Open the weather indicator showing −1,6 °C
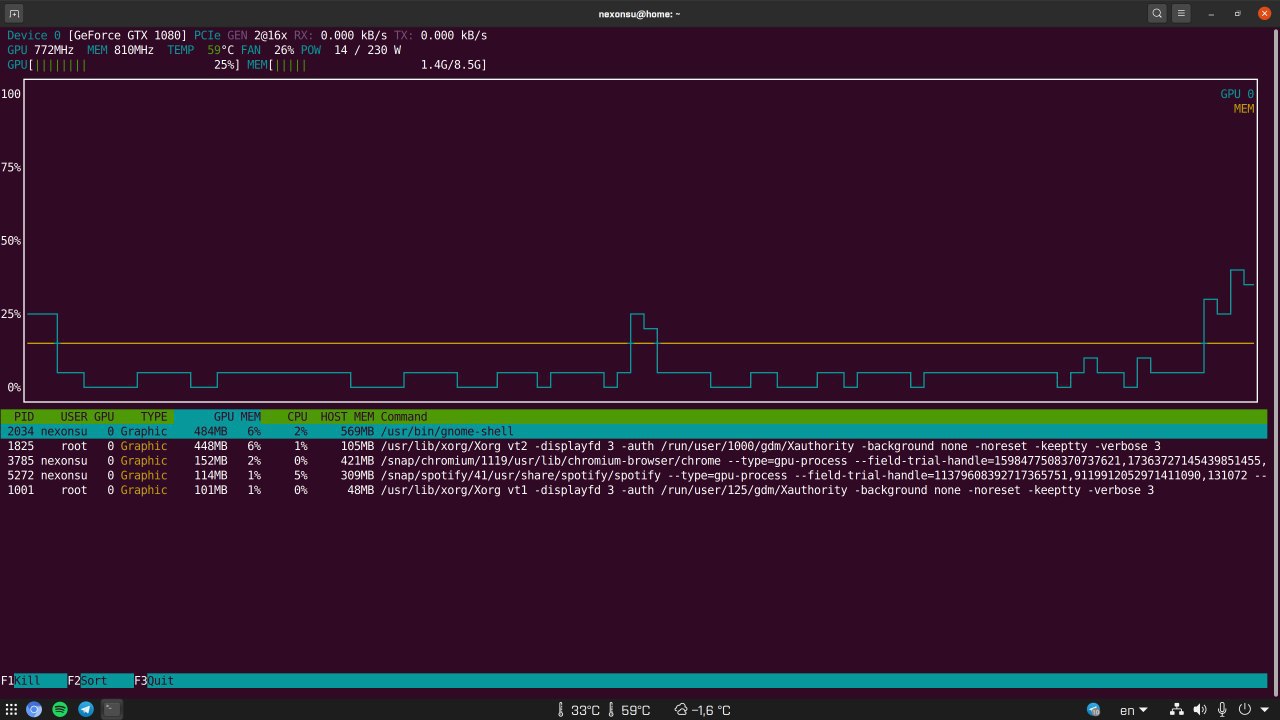This screenshot has height=720, width=1280. [x=702, y=710]
